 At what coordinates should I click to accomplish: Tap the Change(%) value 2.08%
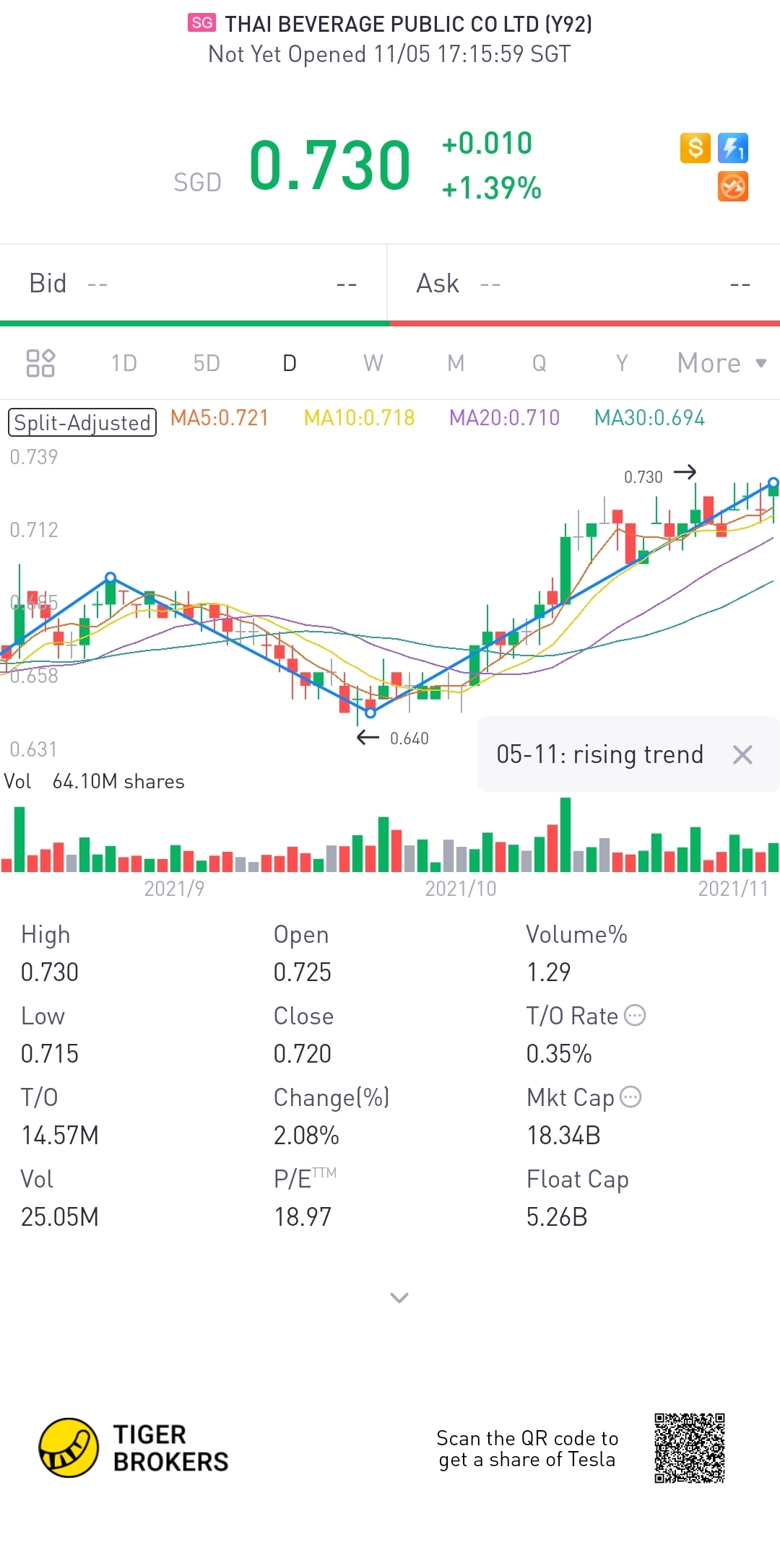tap(306, 1136)
